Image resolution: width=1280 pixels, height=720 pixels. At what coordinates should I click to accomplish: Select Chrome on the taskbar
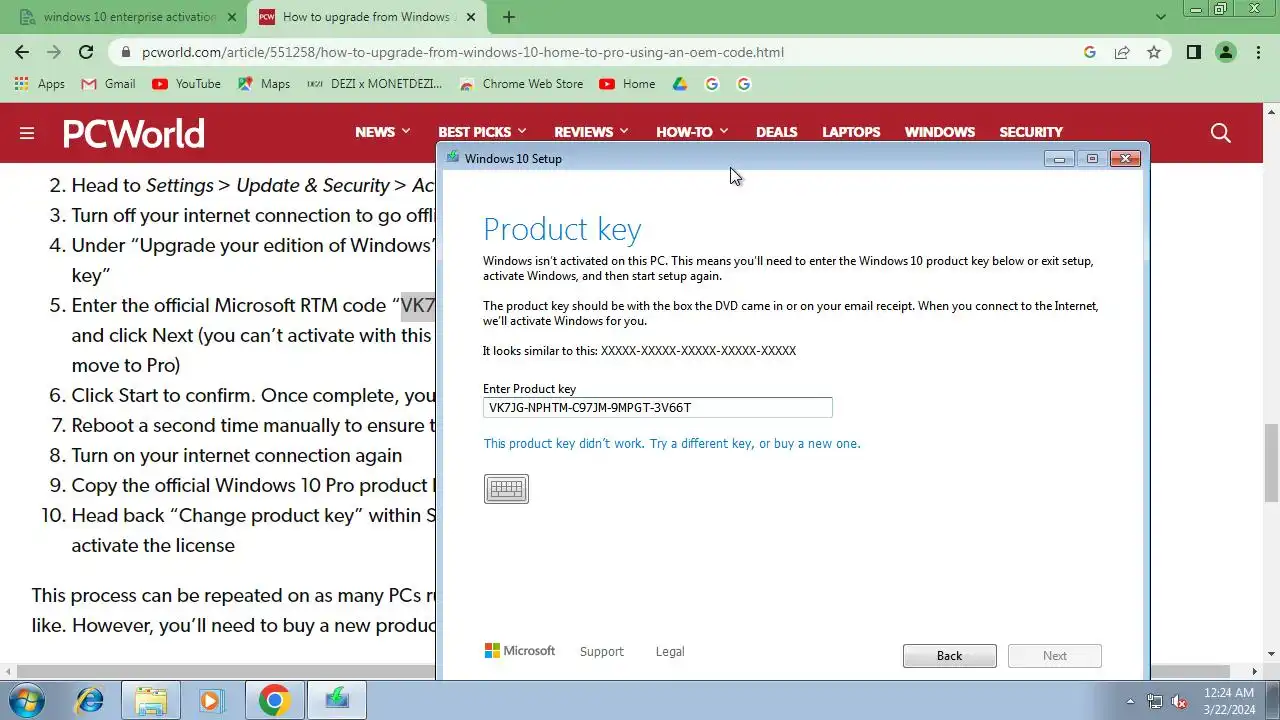[x=275, y=700]
